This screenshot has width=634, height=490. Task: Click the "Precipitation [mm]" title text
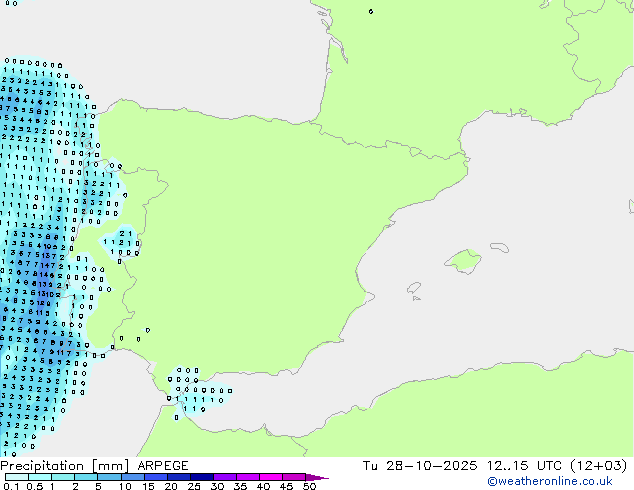click(x=60, y=466)
